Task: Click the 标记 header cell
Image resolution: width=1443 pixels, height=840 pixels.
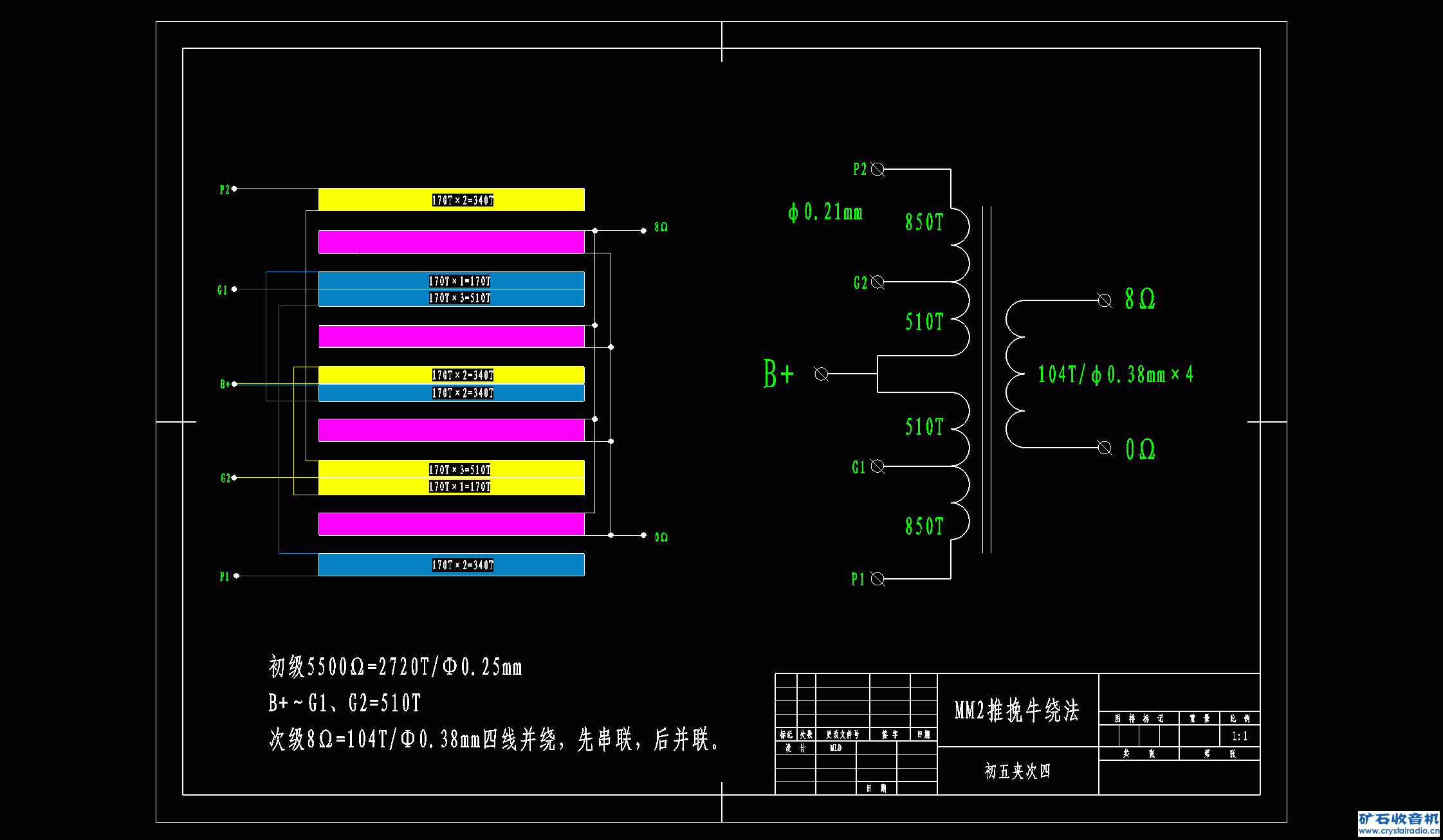Action: (786, 735)
